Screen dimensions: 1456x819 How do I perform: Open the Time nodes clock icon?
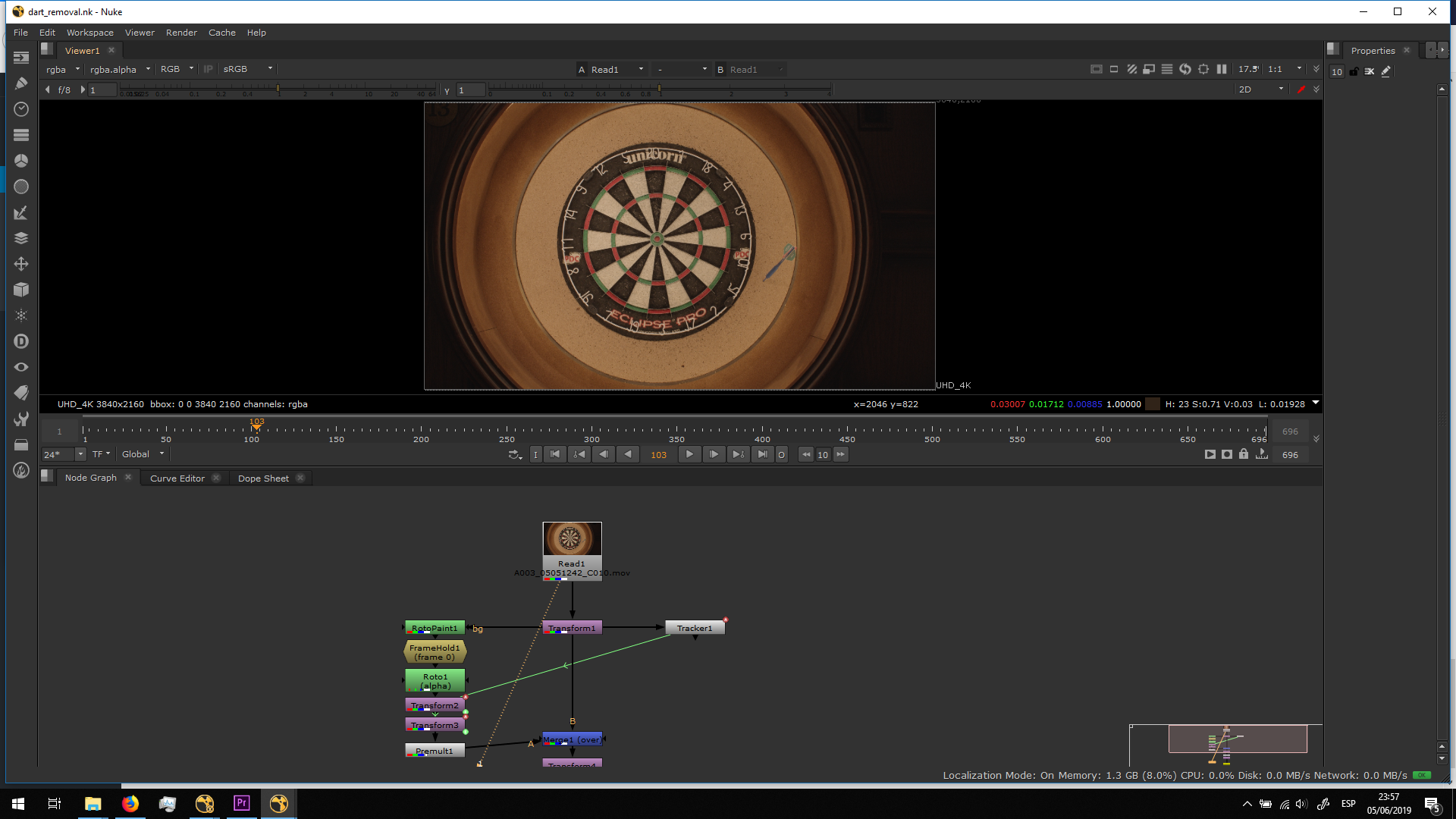pyautogui.click(x=21, y=109)
